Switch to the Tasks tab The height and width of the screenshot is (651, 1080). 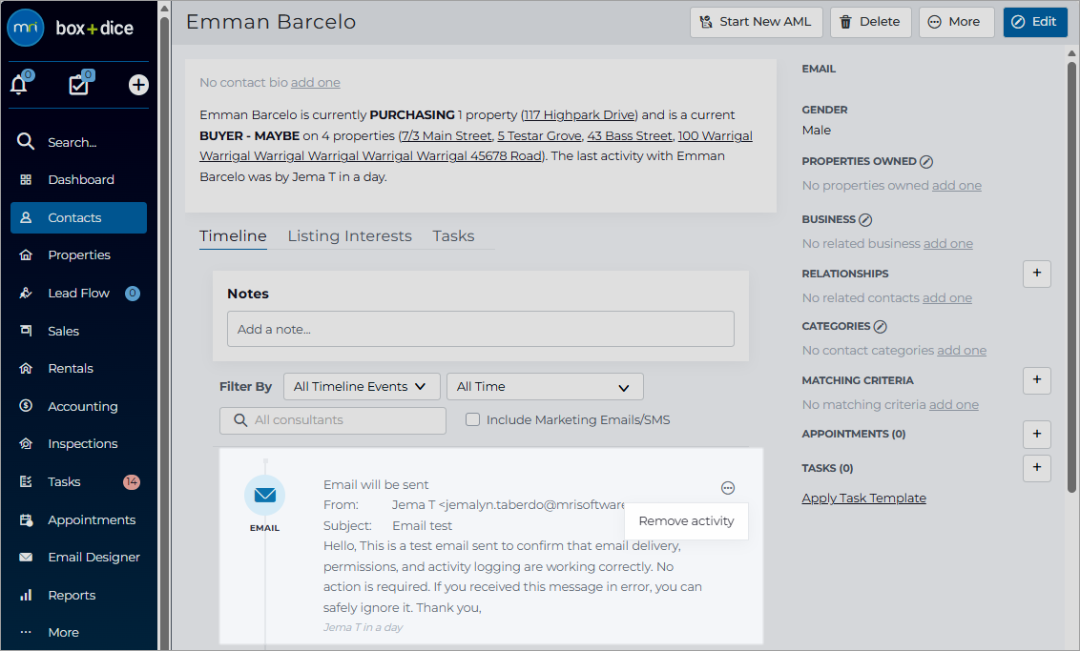pos(453,236)
